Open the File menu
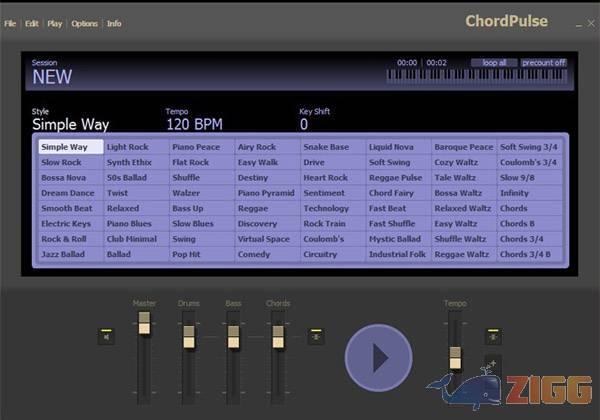Viewport: 600px width, 420px height. [x=10, y=23]
